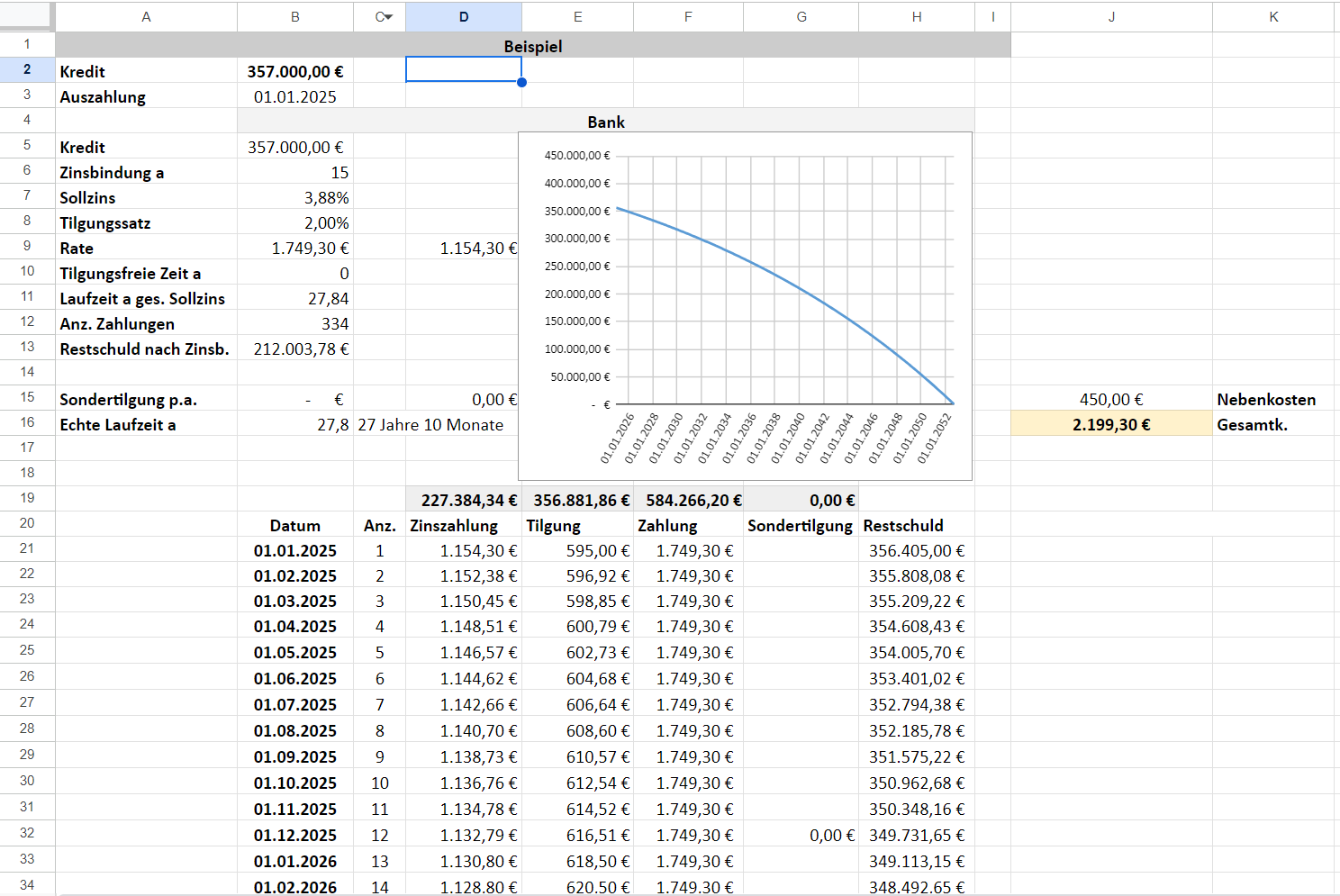Select the row 19 header
Image resolution: width=1340 pixels, height=896 pixels.
[27, 498]
